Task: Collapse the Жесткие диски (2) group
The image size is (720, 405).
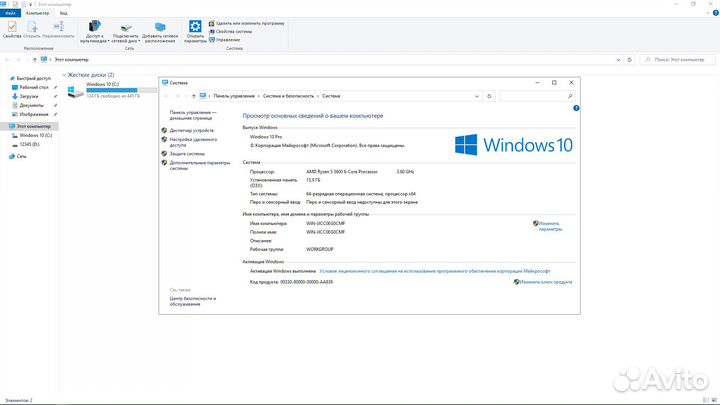Action: [64, 75]
